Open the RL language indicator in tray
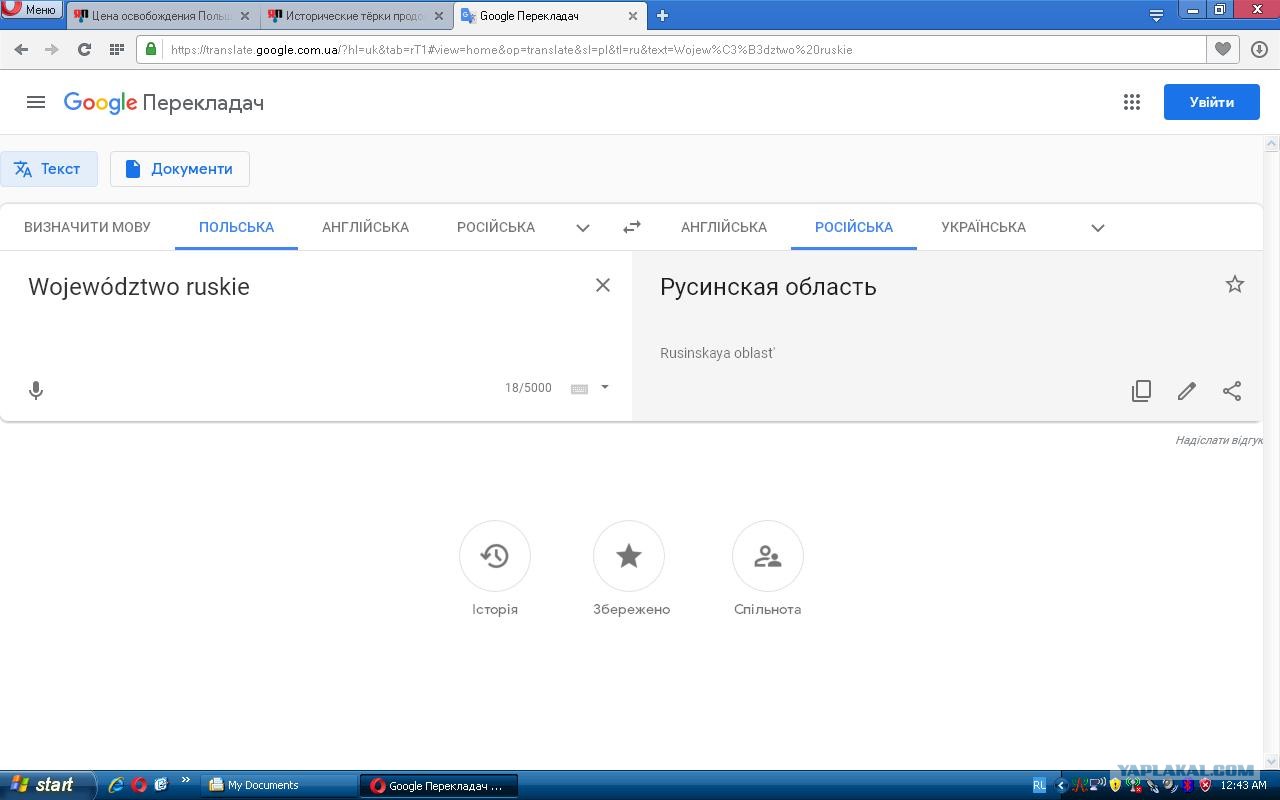The width and height of the screenshot is (1280, 800). (1039, 785)
